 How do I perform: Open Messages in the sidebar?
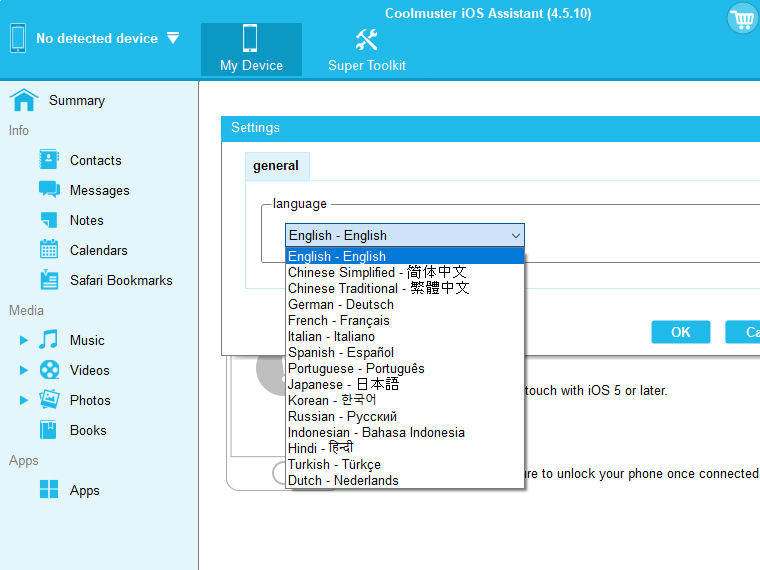pos(99,190)
